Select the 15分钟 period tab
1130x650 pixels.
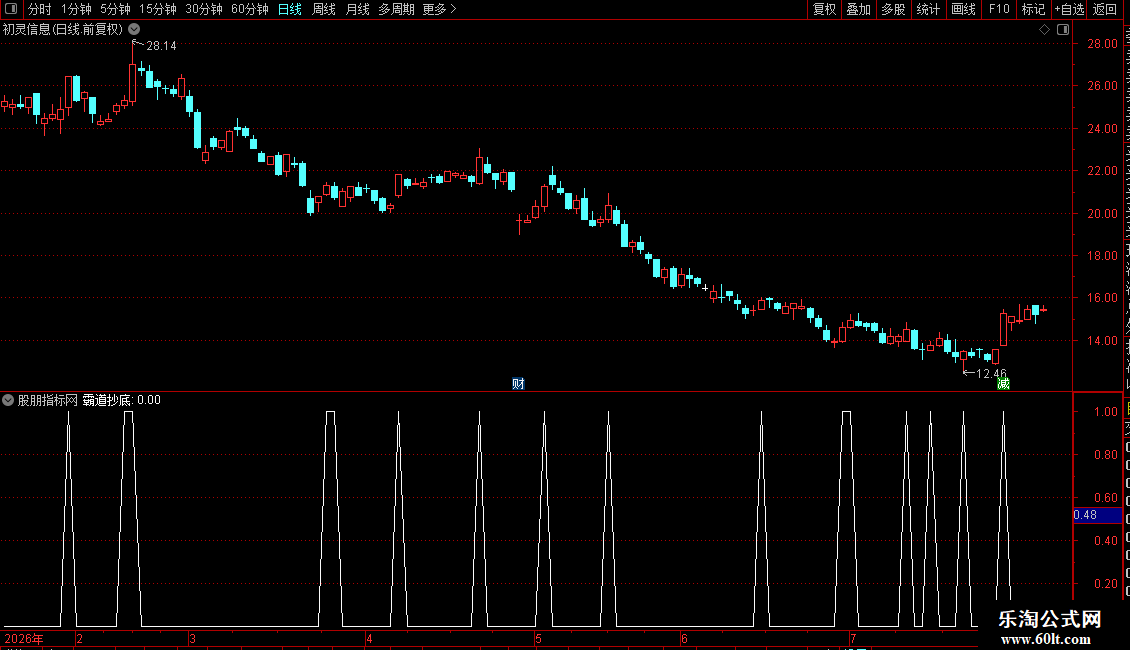pyautogui.click(x=157, y=9)
